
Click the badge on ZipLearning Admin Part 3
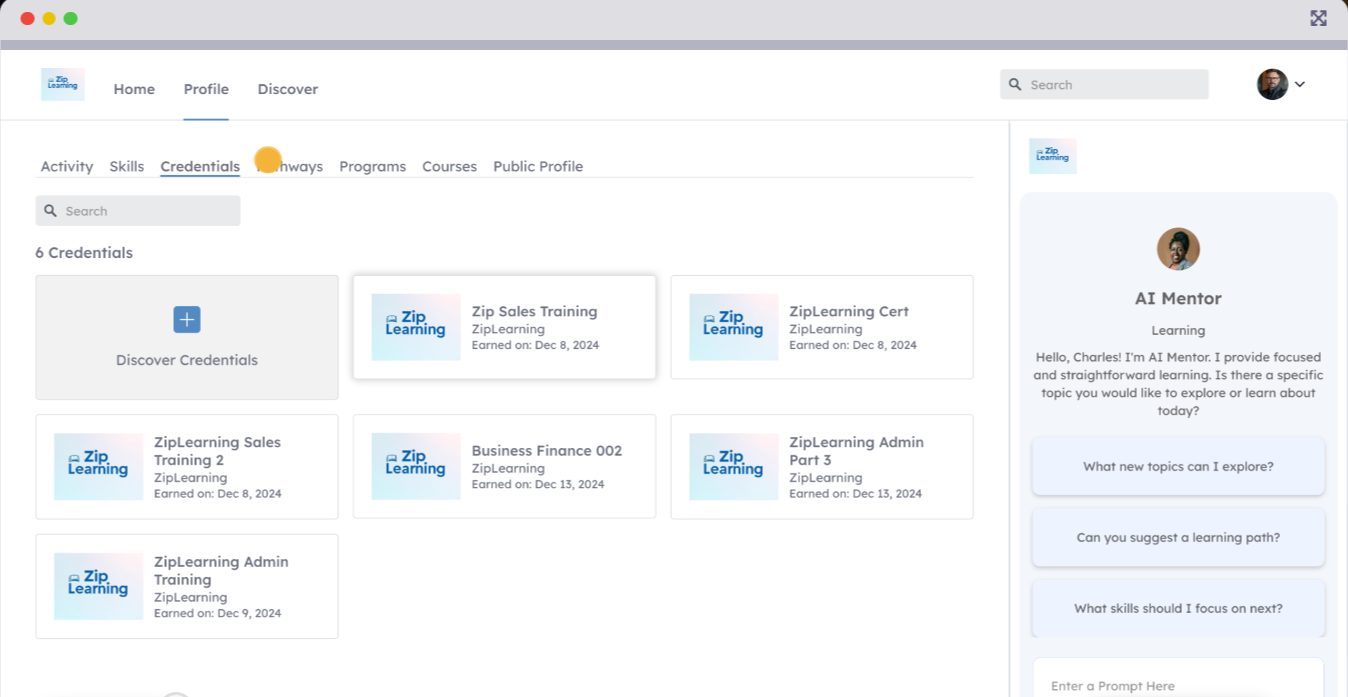coord(733,466)
